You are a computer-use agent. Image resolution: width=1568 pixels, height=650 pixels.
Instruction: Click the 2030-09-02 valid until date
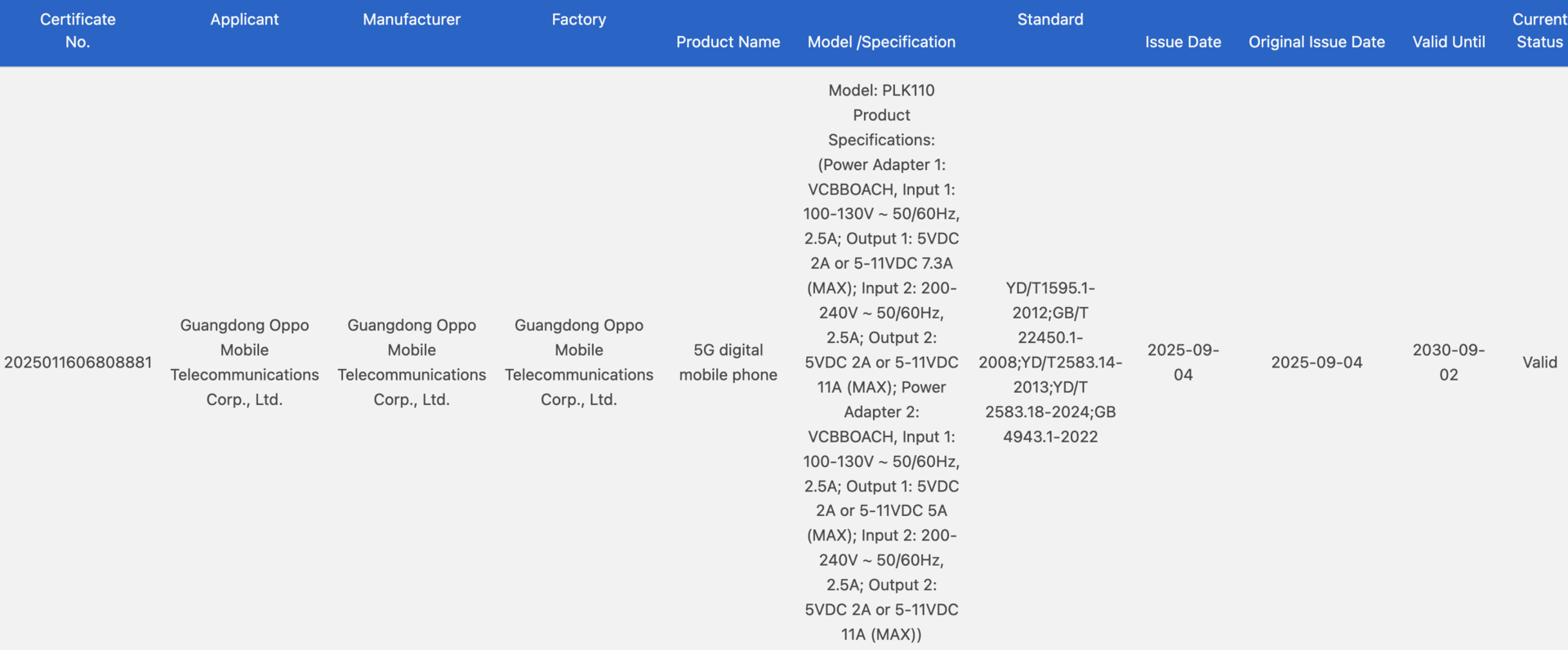(1448, 363)
